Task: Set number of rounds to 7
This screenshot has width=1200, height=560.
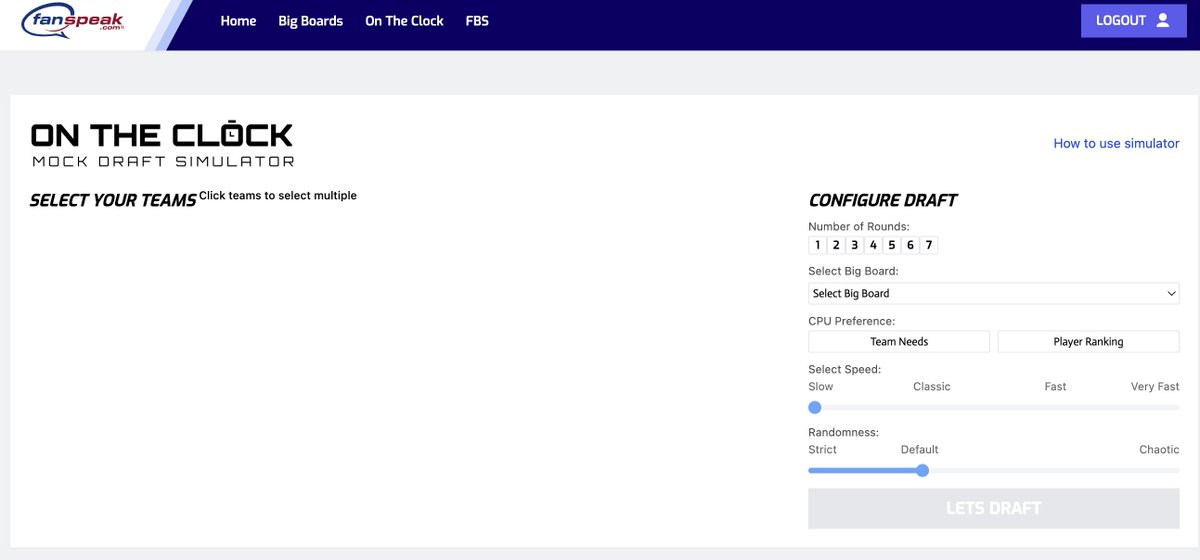Action: pos(929,245)
